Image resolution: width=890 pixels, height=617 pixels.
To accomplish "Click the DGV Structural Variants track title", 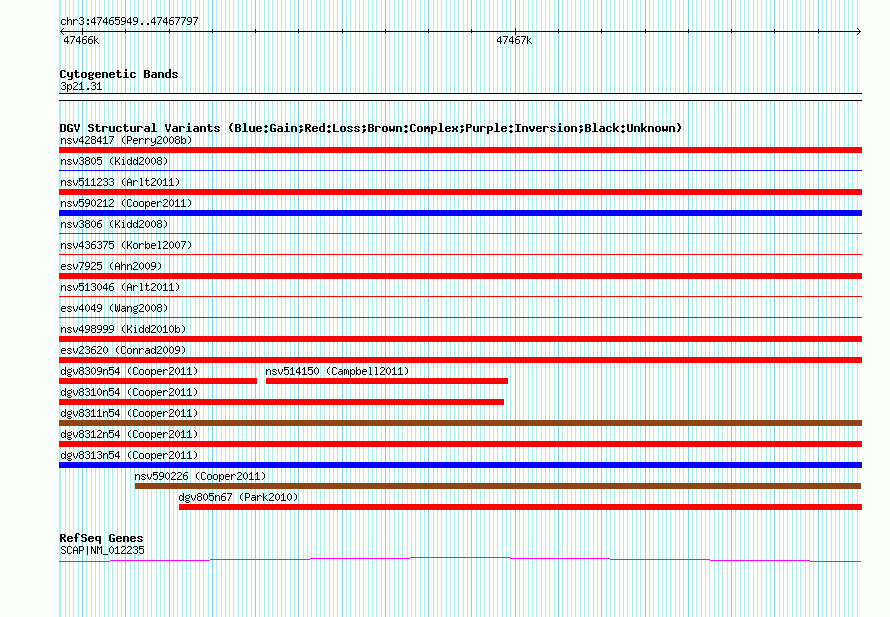I will [371, 128].
